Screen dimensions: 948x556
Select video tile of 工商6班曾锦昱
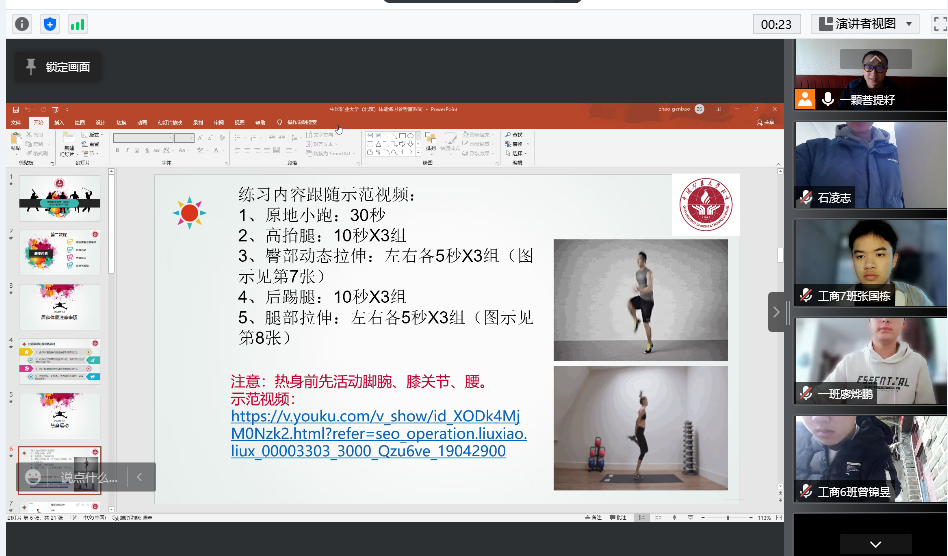pyautogui.click(x=870, y=458)
